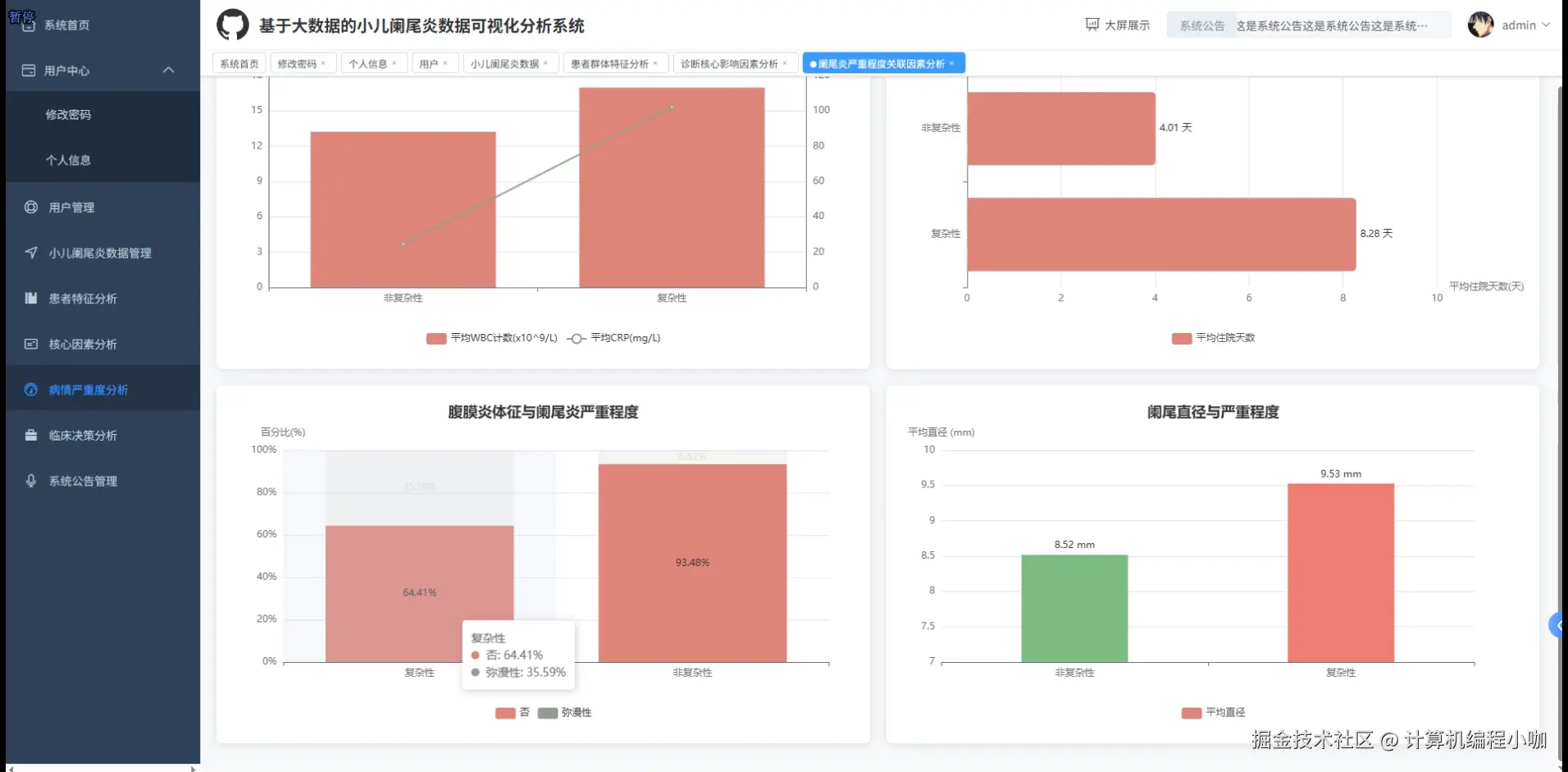Click the 系统公告管理 microphone icon

pos(31,482)
